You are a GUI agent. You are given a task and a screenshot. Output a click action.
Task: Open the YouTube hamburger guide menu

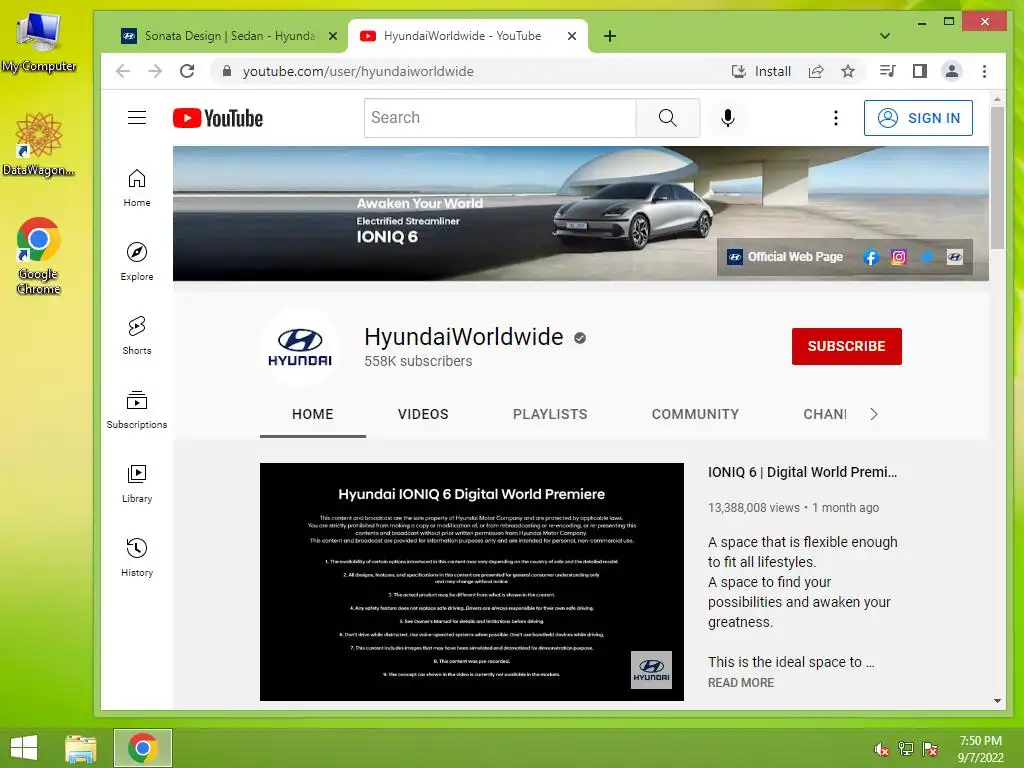coord(136,118)
